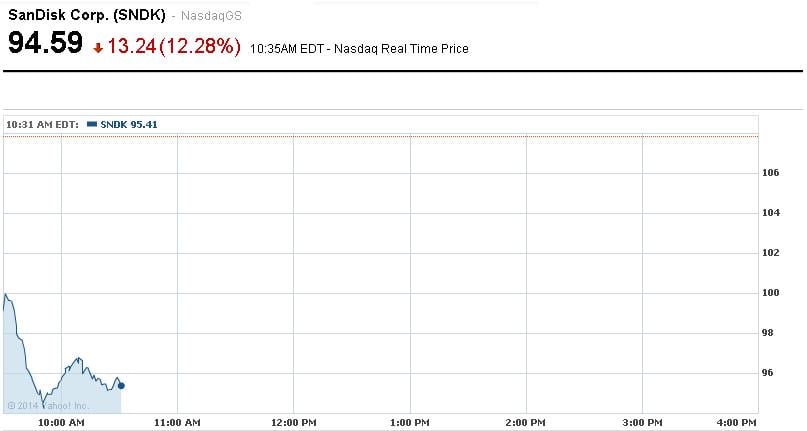Click the 2:00 PM time axis label
Screen dimensions: 807x431
(526, 423)
